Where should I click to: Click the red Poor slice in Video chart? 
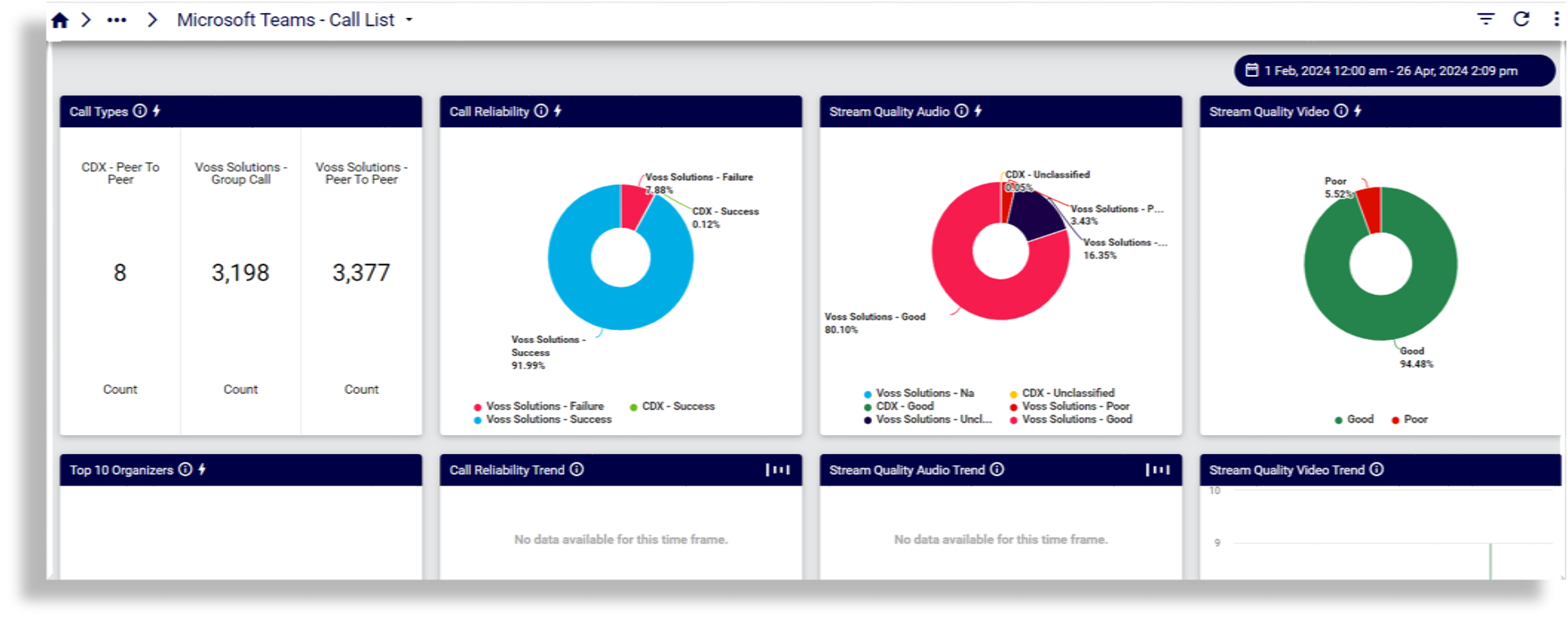[1371, 209]
